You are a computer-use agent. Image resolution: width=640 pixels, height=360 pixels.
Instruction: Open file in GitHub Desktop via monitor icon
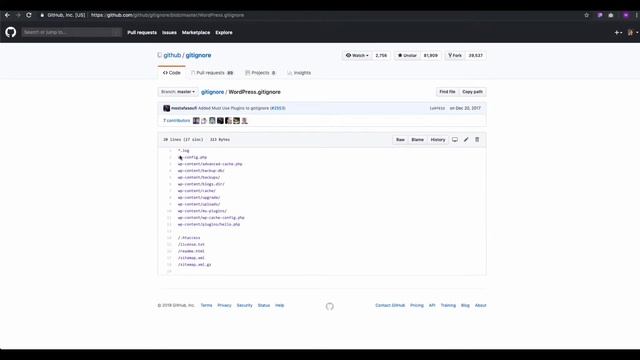click(455, 140)
